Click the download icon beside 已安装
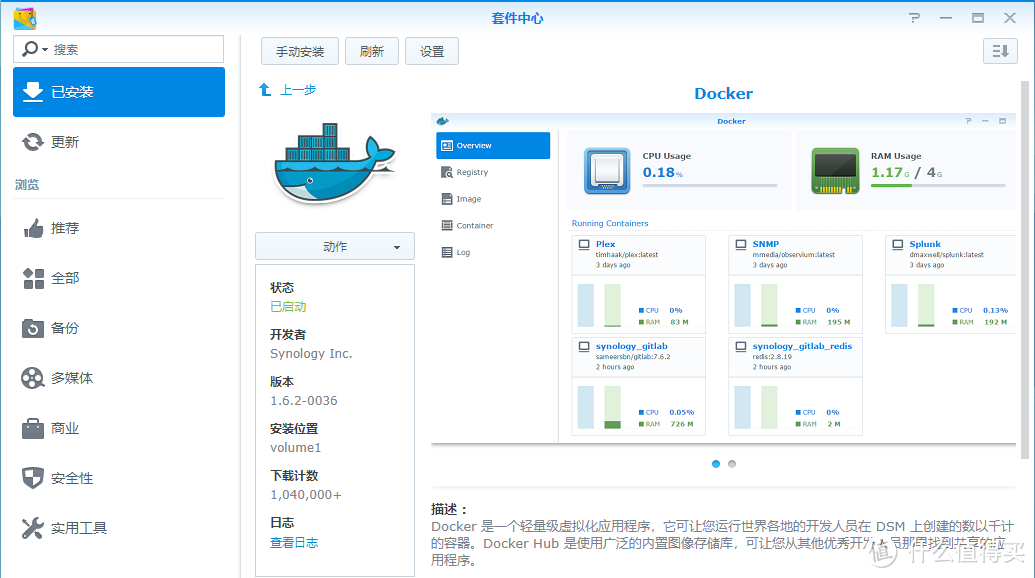Viewport: 1035px width, 578px height. [x=32, y=92]
